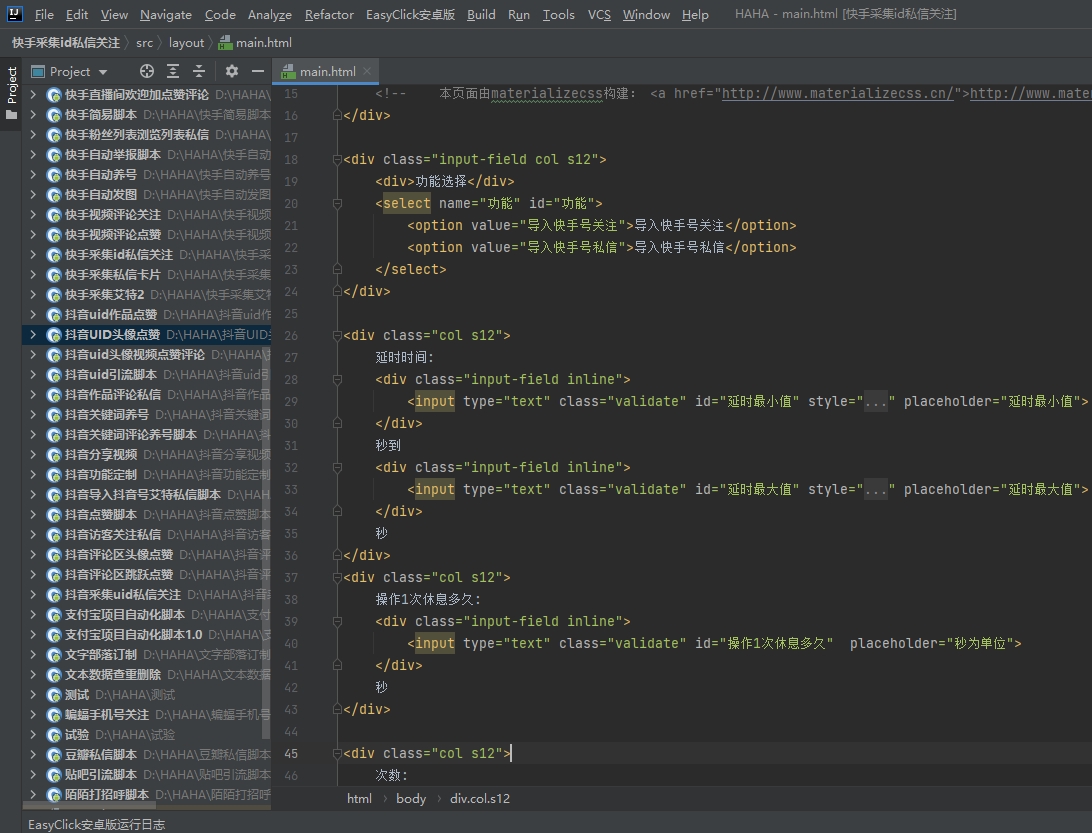Viewport: 1092px width, 833px height.
Task: Expand the 抖音UID头像点赞 tree node arrow
Action: click(33, 335)
